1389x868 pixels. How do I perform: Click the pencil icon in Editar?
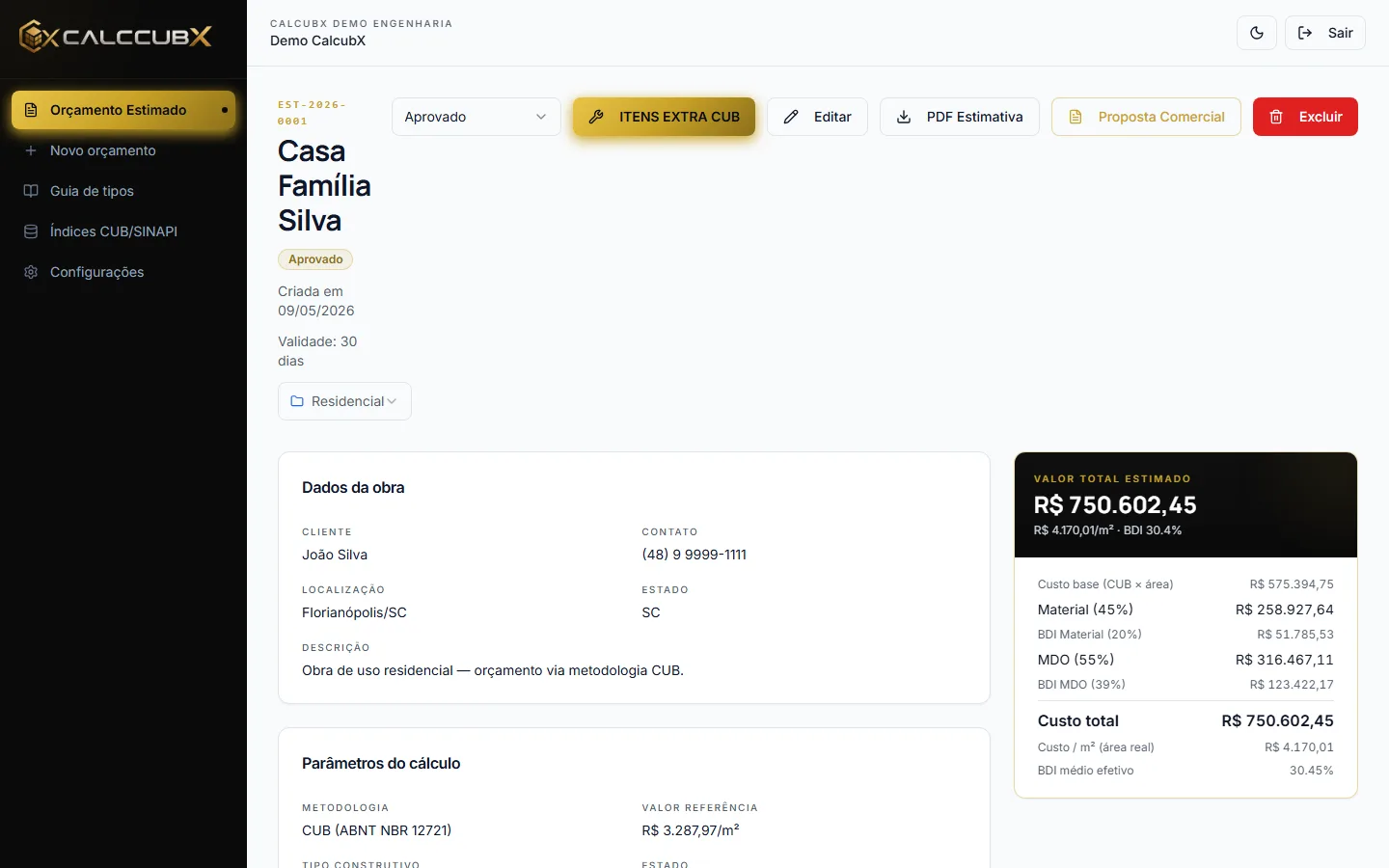[x=791, y=117]
